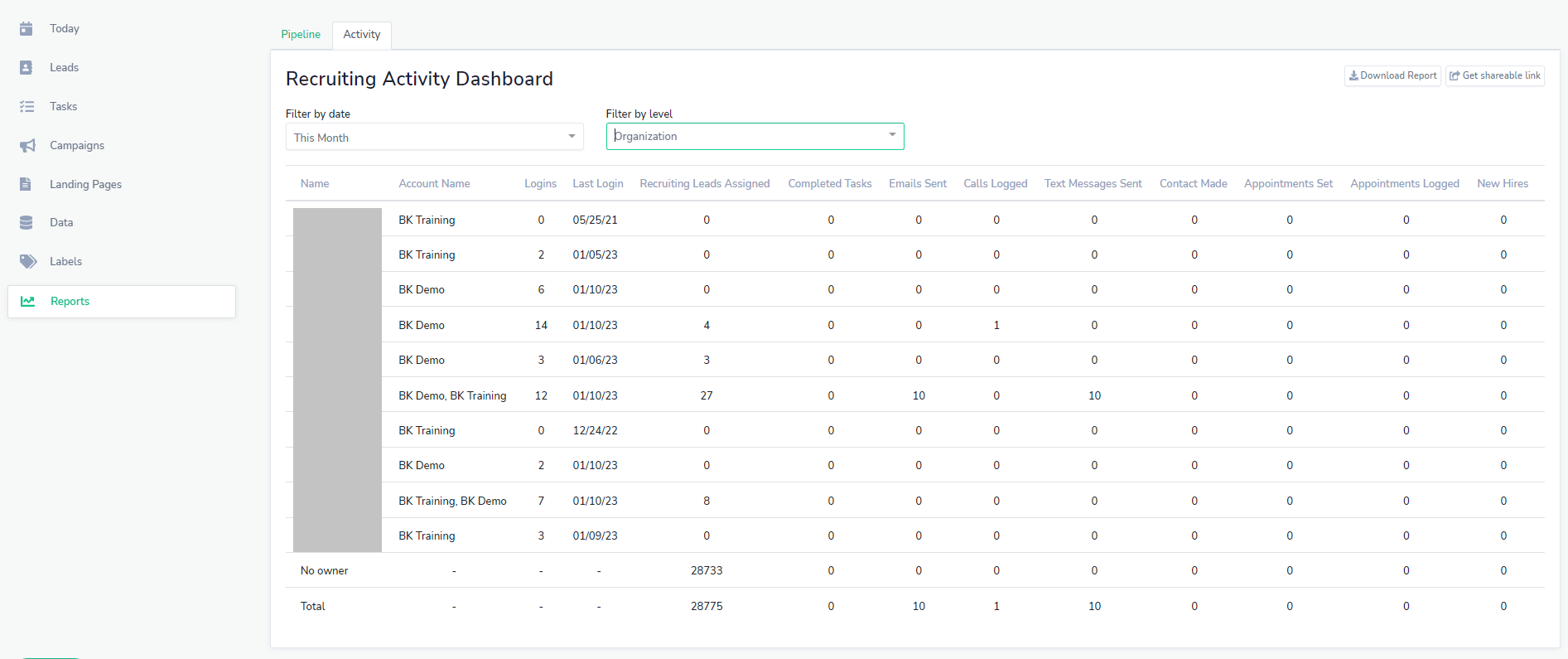Click the download icon in Download Report
The image size is (1568, 659).
[1353, 75]
